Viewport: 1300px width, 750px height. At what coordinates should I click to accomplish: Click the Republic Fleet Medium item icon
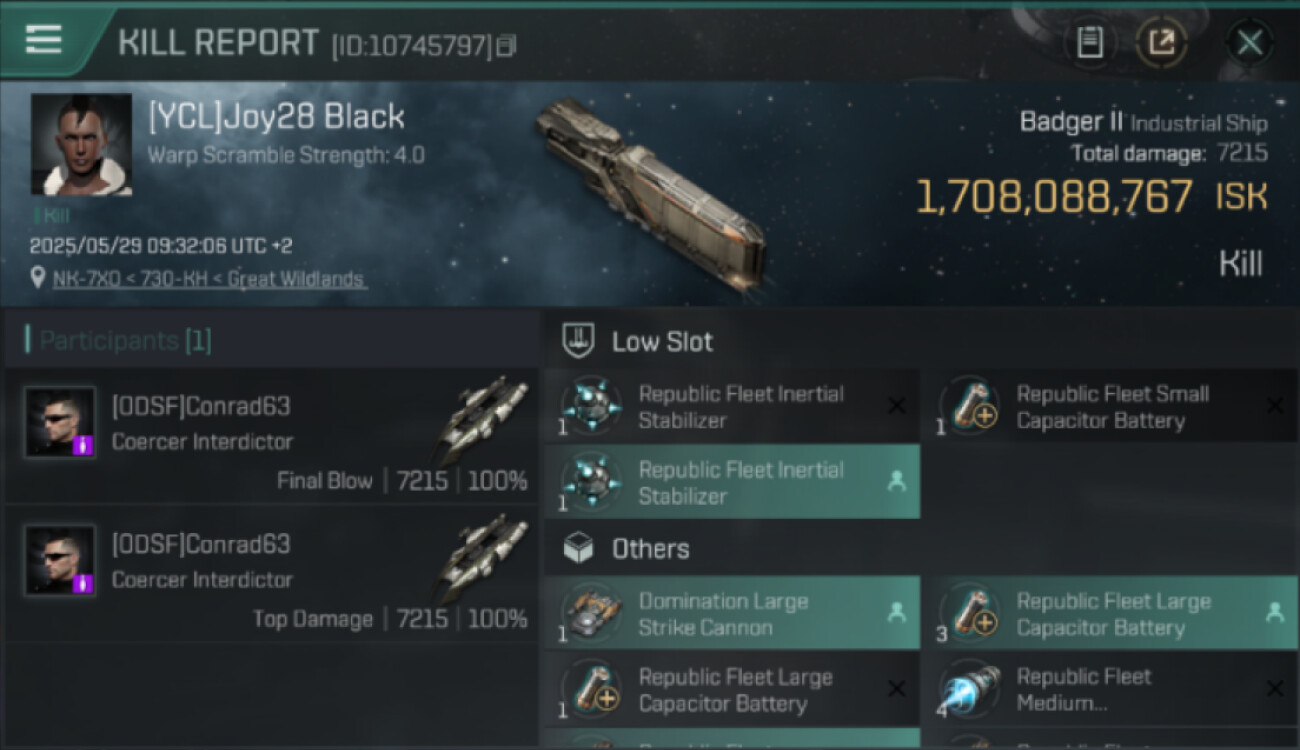(970, 689)
